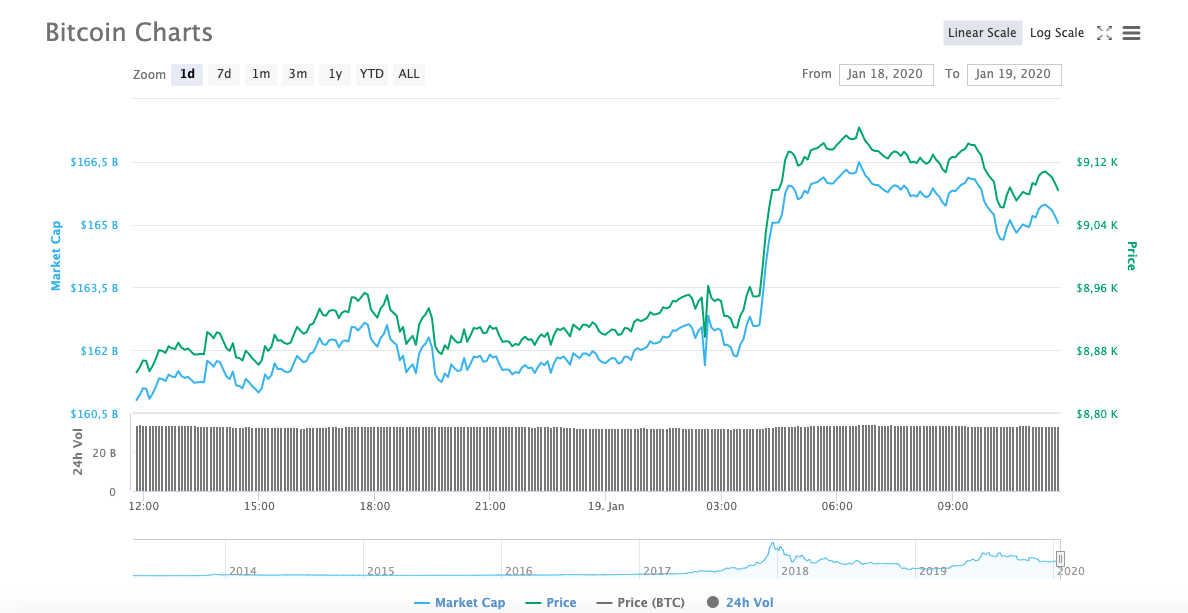Click the navigator right range handle
The height and width of the screenshot is (613, 1188).
(x=1061, y=559)
